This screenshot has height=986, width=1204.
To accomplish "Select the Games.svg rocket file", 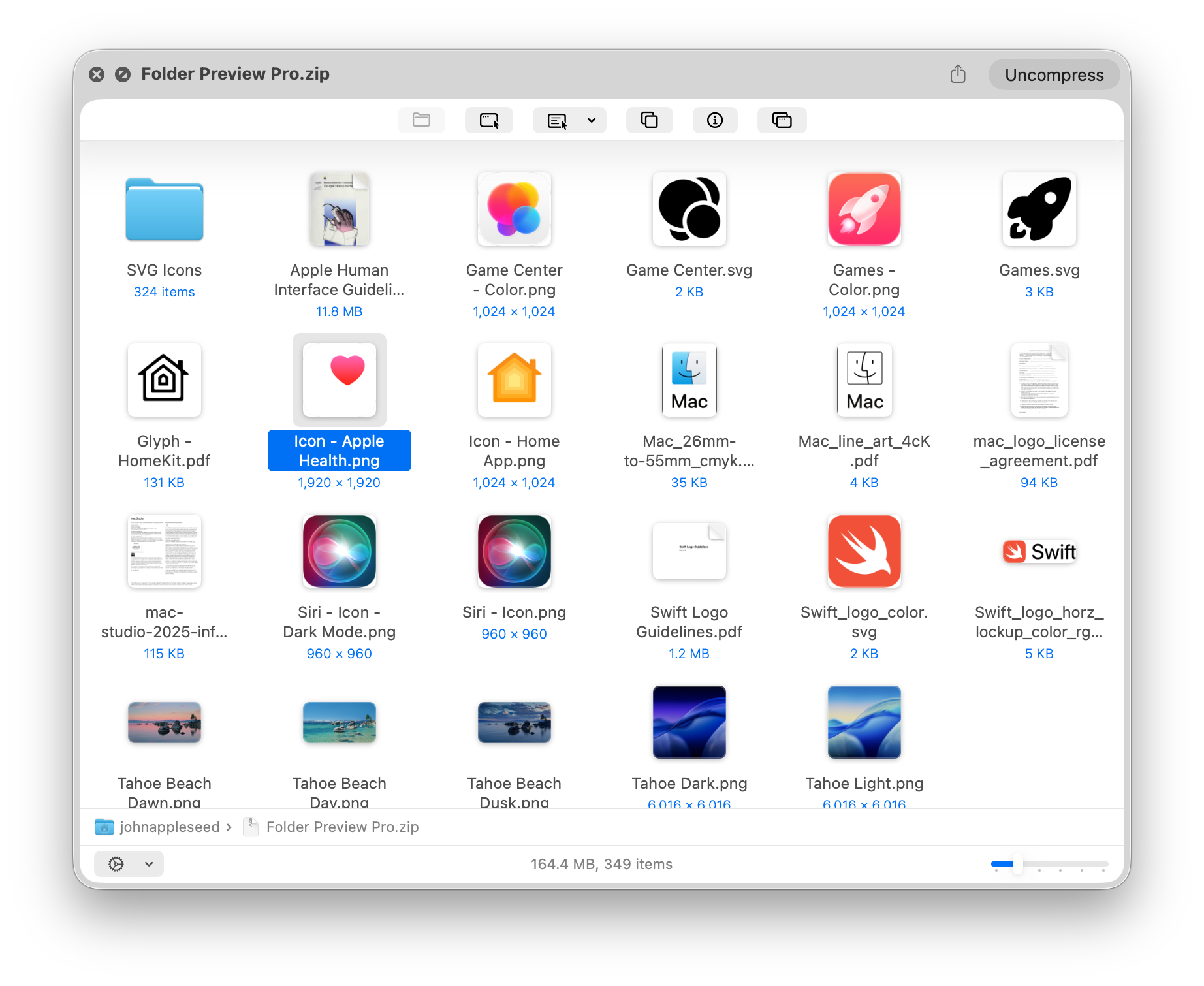I will pos(1039,210).
